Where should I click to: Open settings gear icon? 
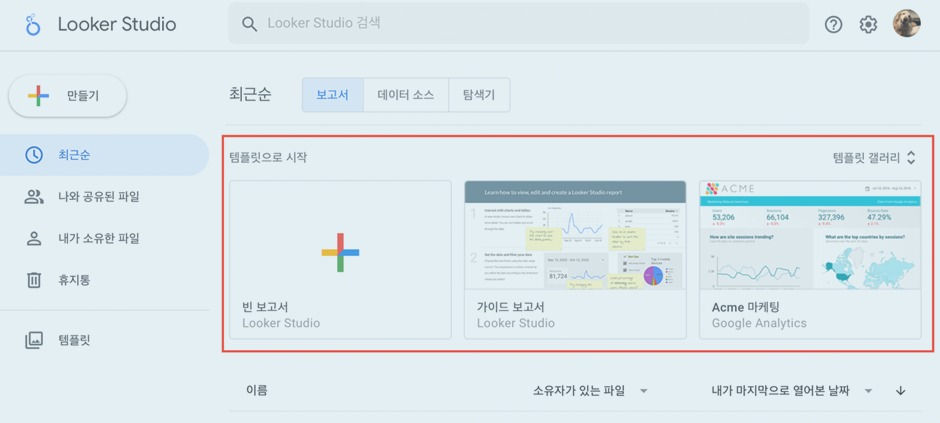(x=868, y=25)
